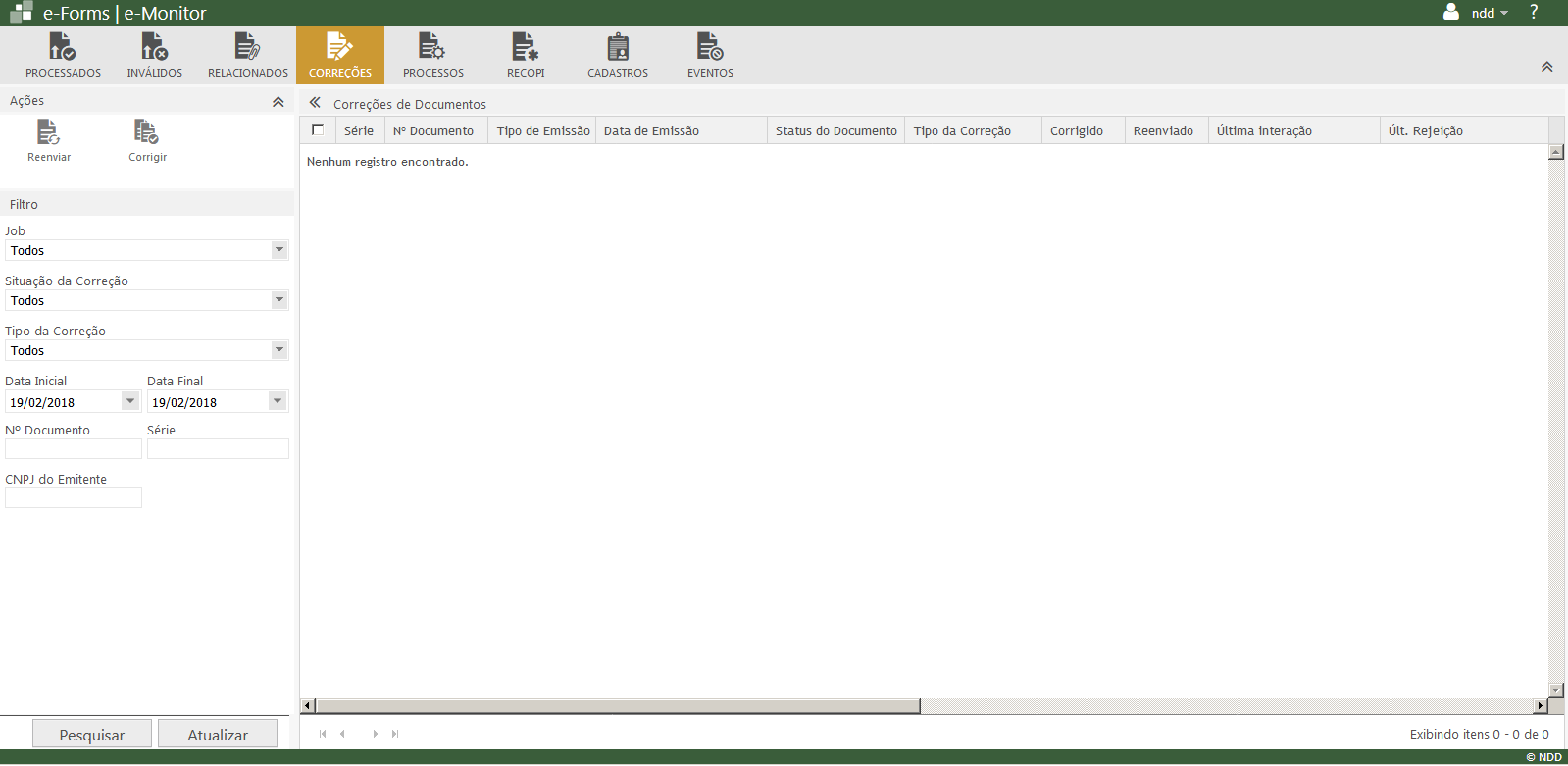Switch to the PROCESSADOS tab label
Viewport: 1568px width, 766px height.
[x=63, y=73]
